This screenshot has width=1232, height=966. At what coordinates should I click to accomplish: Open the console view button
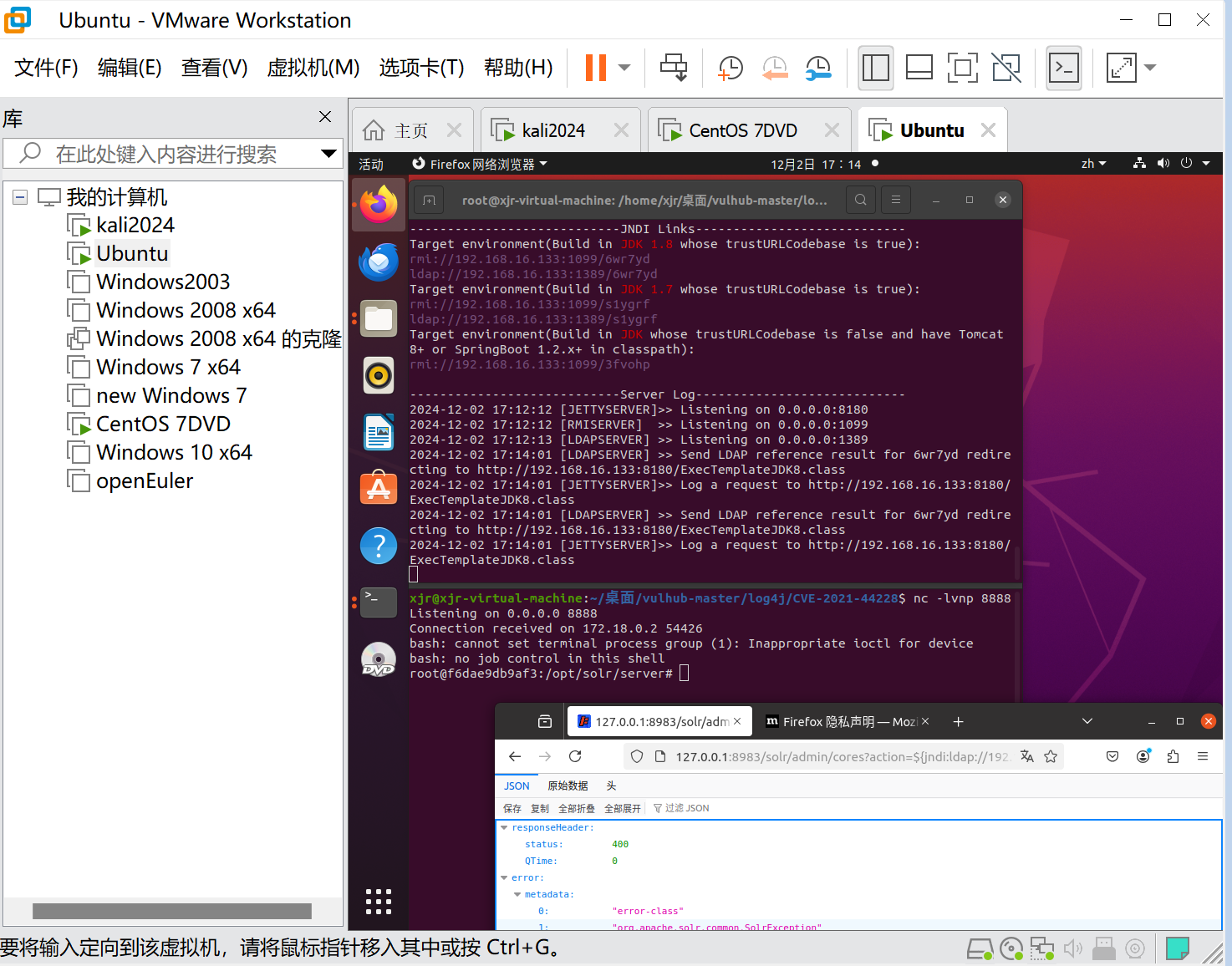click(x=1064, y=68)
